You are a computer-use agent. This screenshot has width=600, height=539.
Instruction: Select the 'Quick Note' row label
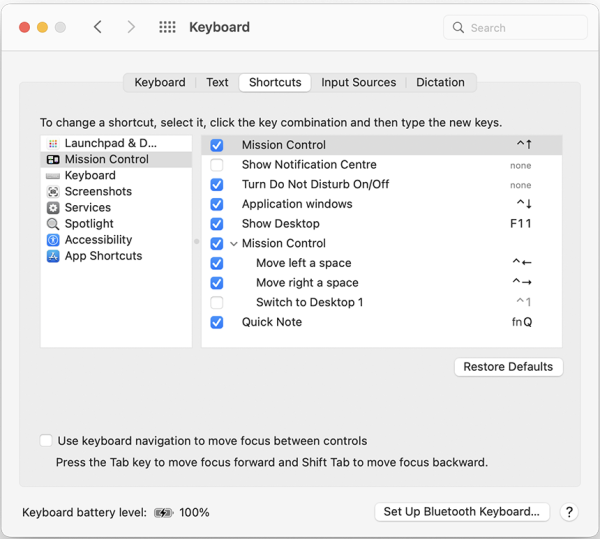pos(272,322)
